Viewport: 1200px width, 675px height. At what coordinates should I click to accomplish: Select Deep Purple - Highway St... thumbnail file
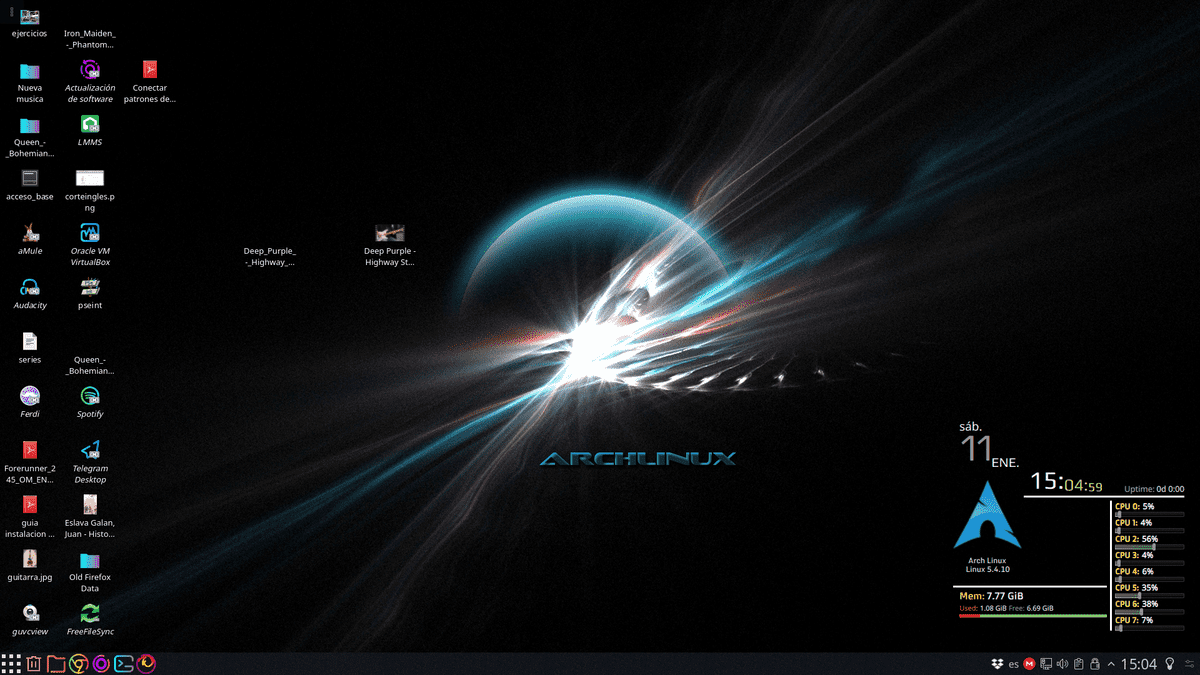tap(389, 245)
